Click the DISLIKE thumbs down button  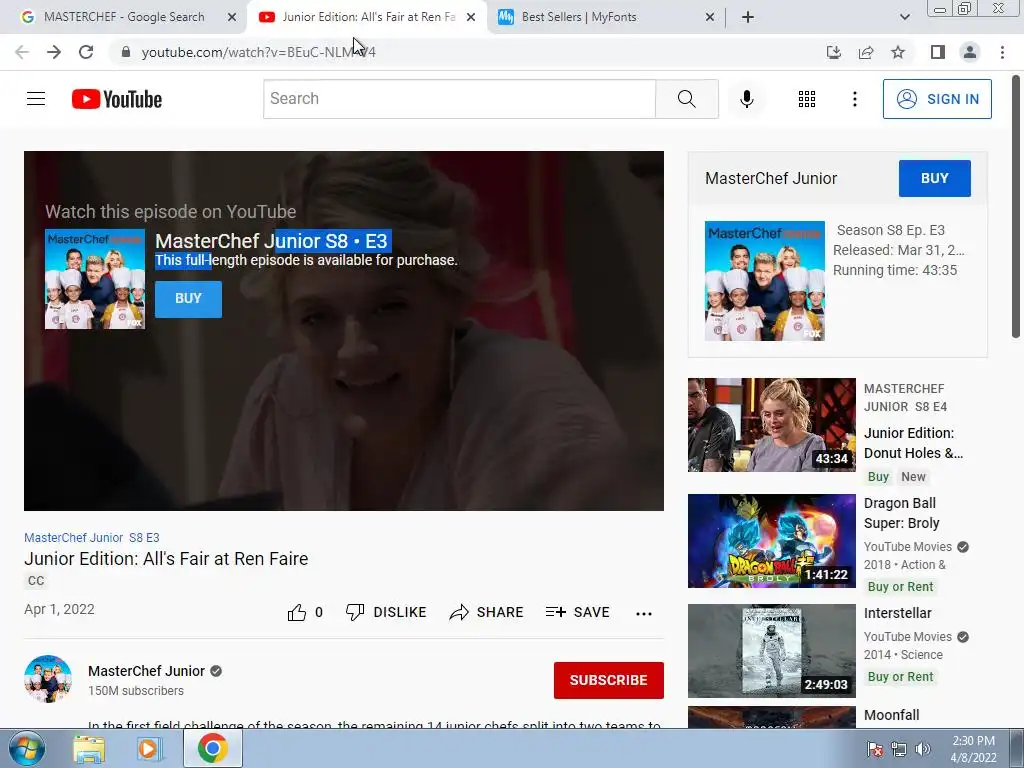pos(385,612)
